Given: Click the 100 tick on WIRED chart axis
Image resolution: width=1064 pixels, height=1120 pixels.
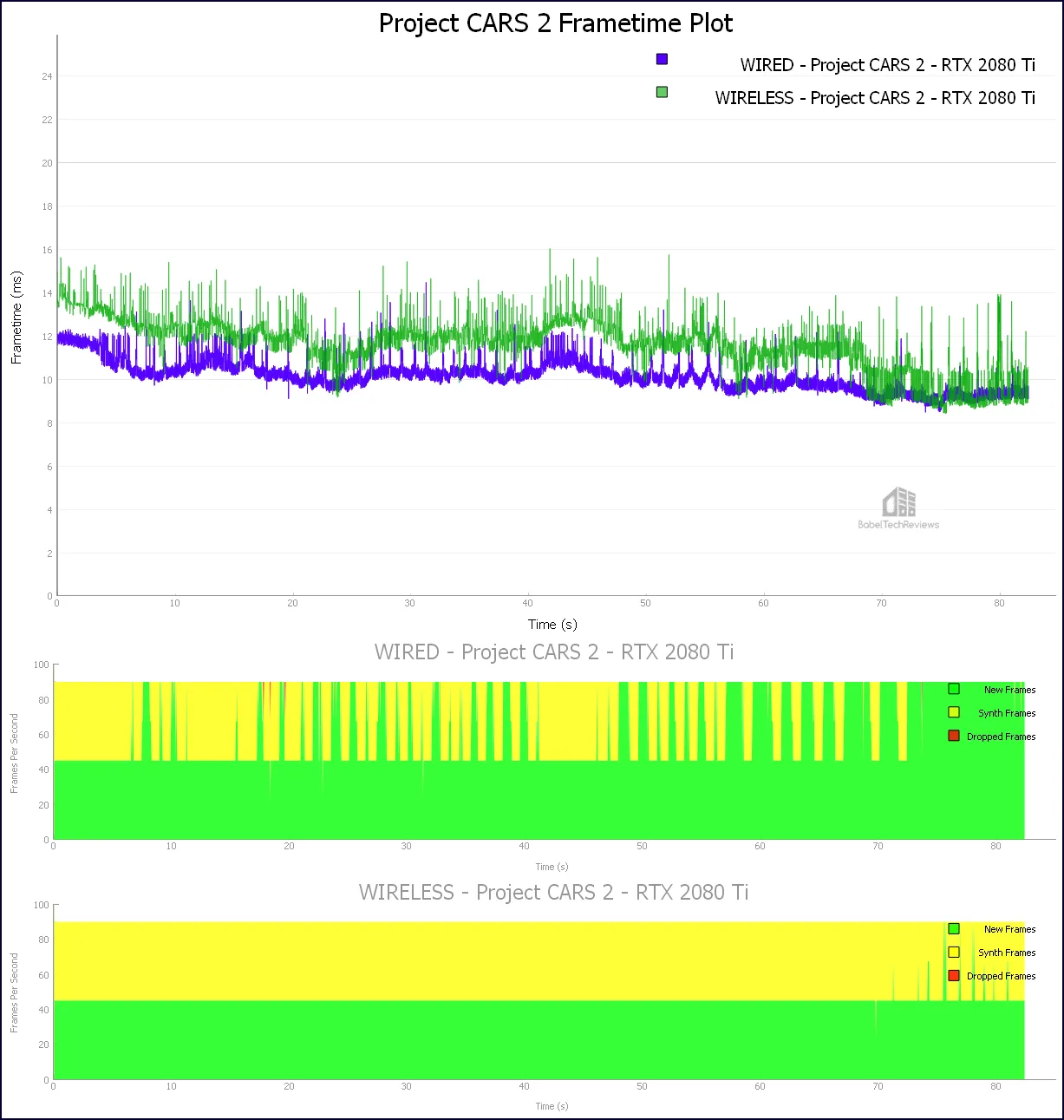Looking at the screenshot, I should 41,665.
